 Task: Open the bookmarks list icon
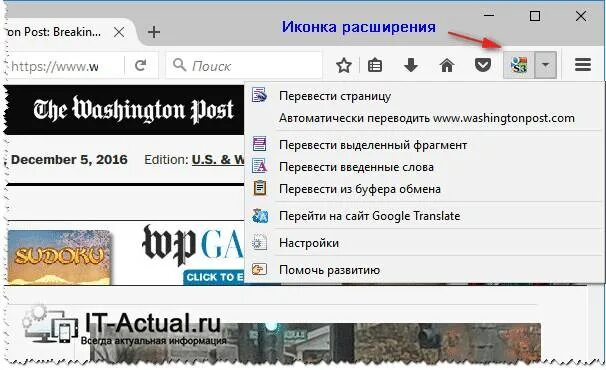(375, 65)
